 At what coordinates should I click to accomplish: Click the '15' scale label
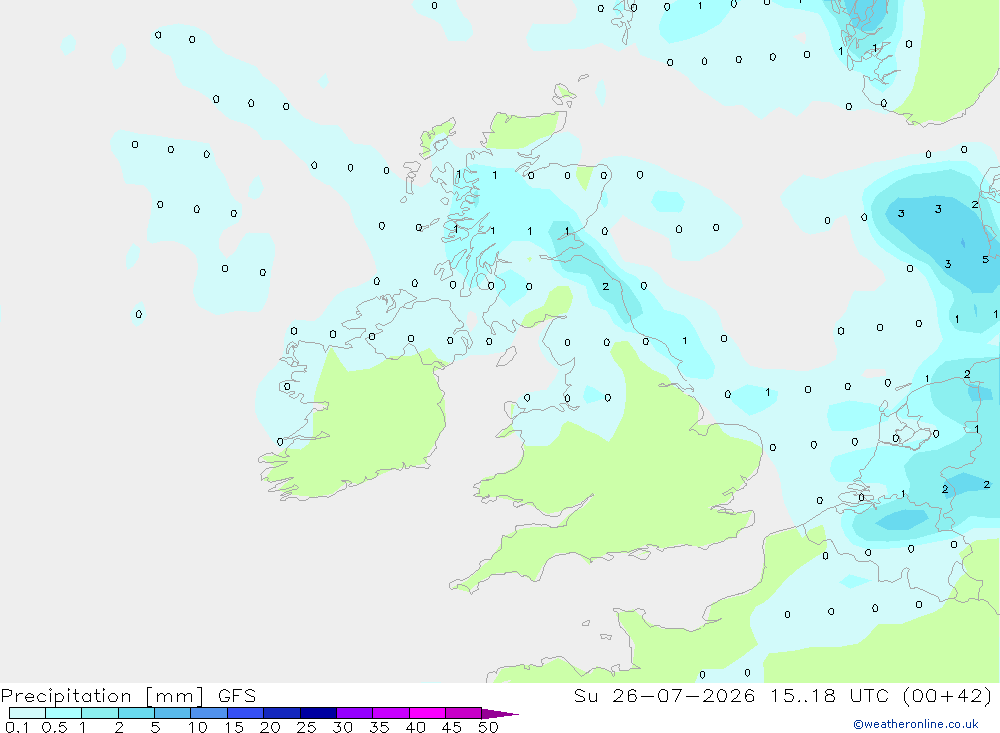click(x=234, y=727)
